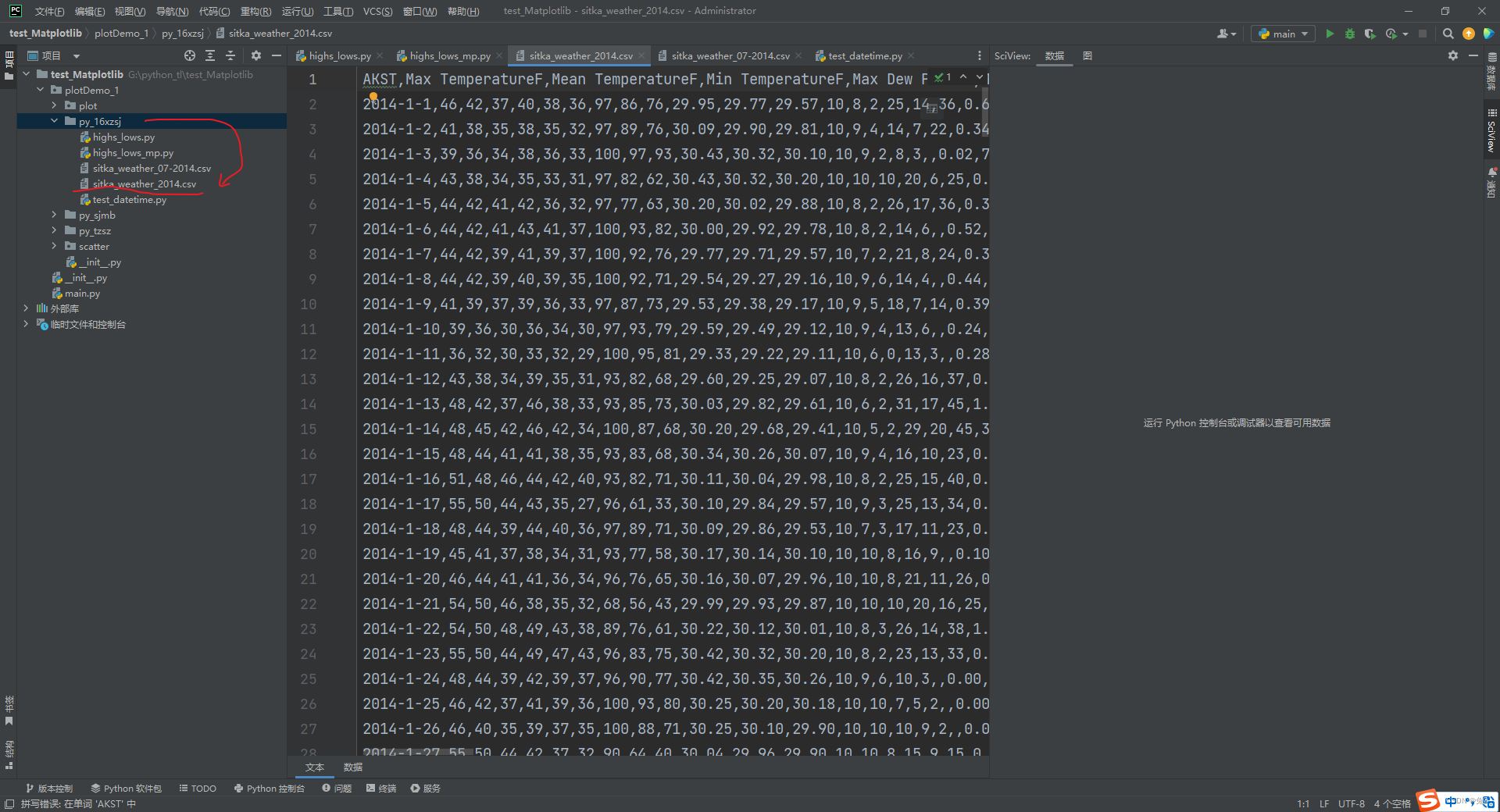Run main with coverage shield icon
Image resolution: width=1500 pixels, height=812 pixels.
[x=1370, y=34]
